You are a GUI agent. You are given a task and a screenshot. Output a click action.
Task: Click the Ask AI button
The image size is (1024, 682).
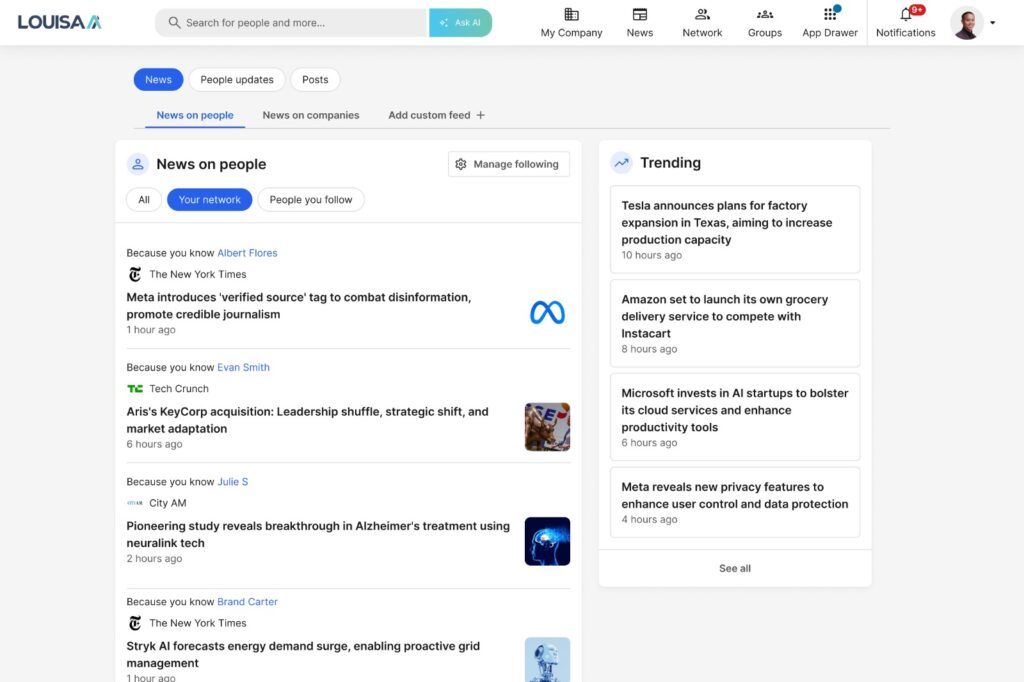[460, 22]
